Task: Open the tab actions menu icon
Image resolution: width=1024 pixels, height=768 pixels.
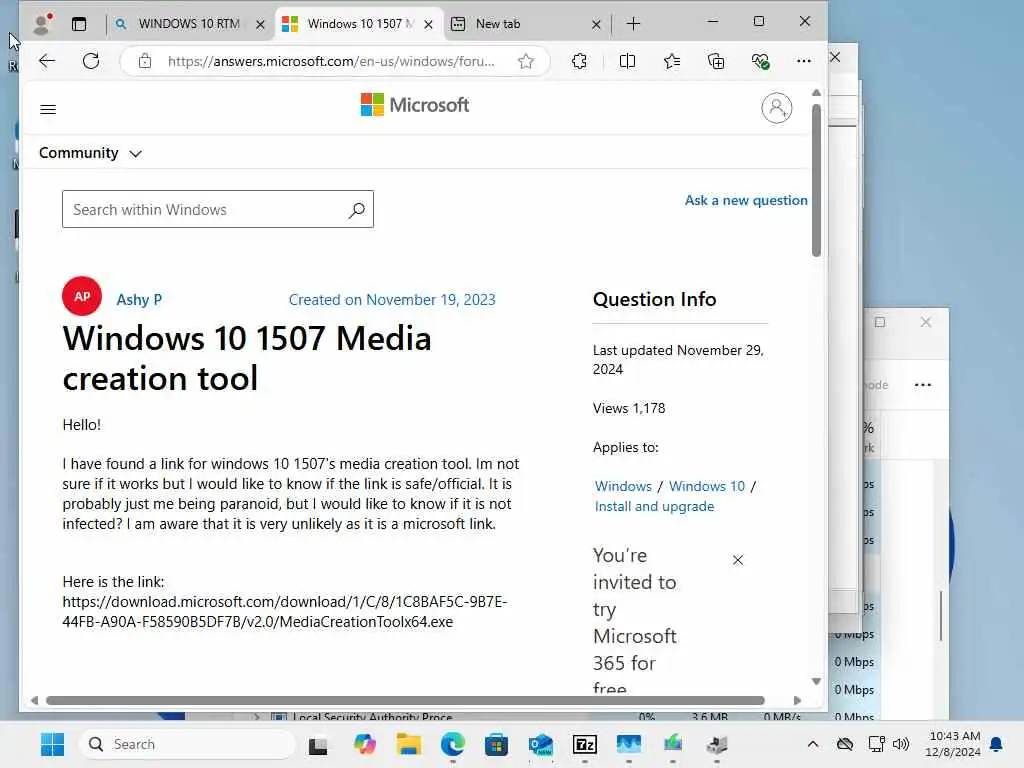Action: pos(79,24)
